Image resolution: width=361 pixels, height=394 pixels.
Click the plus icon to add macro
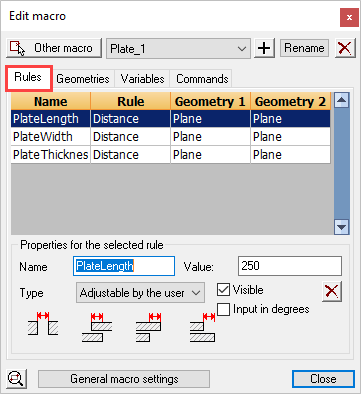(264, 48)
